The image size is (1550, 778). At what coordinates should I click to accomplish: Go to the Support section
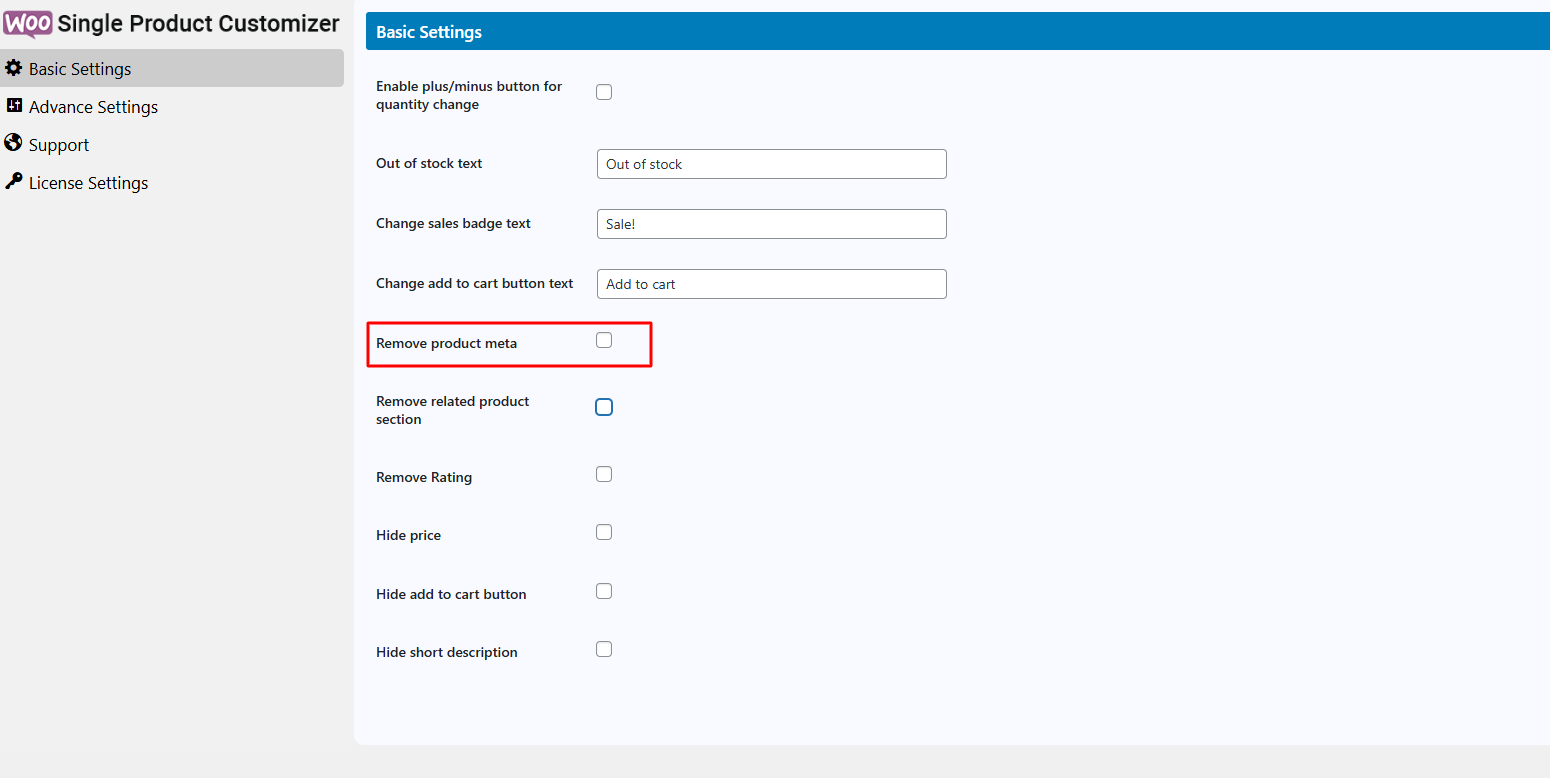click(59, 145)
